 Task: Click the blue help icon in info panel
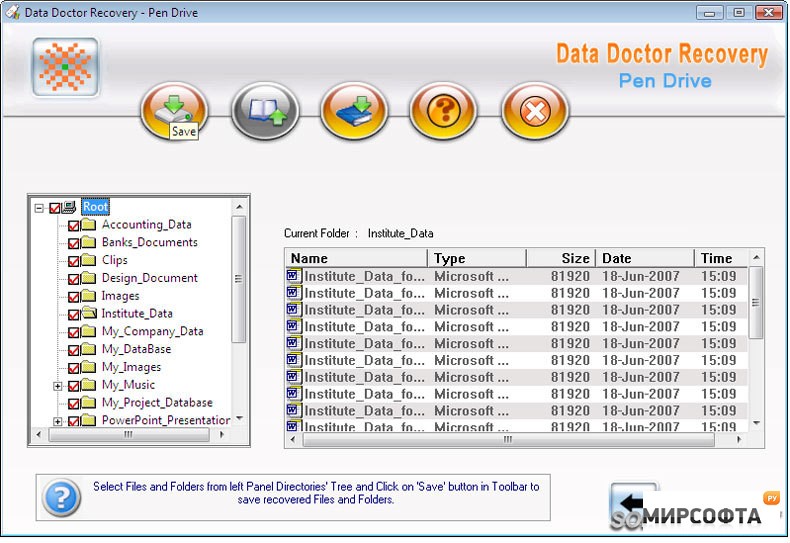[x=61, y=497]
